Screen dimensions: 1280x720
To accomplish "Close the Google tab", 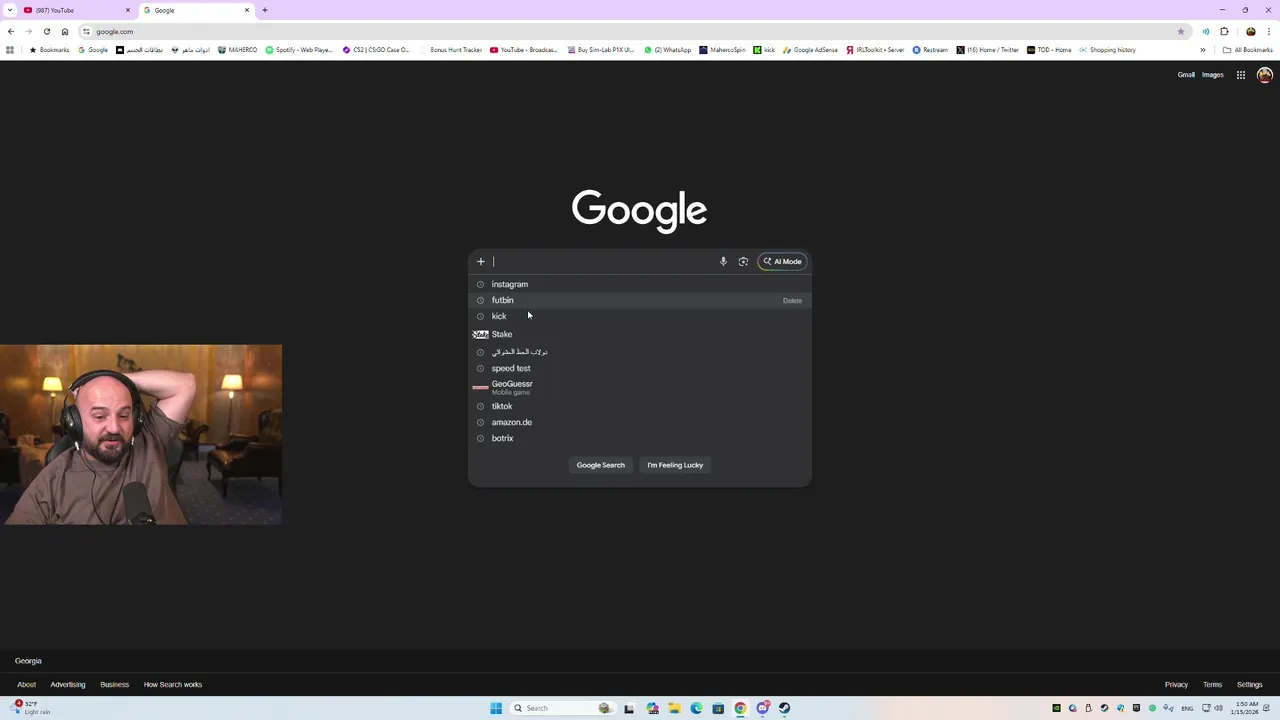I will click(247, 10).
